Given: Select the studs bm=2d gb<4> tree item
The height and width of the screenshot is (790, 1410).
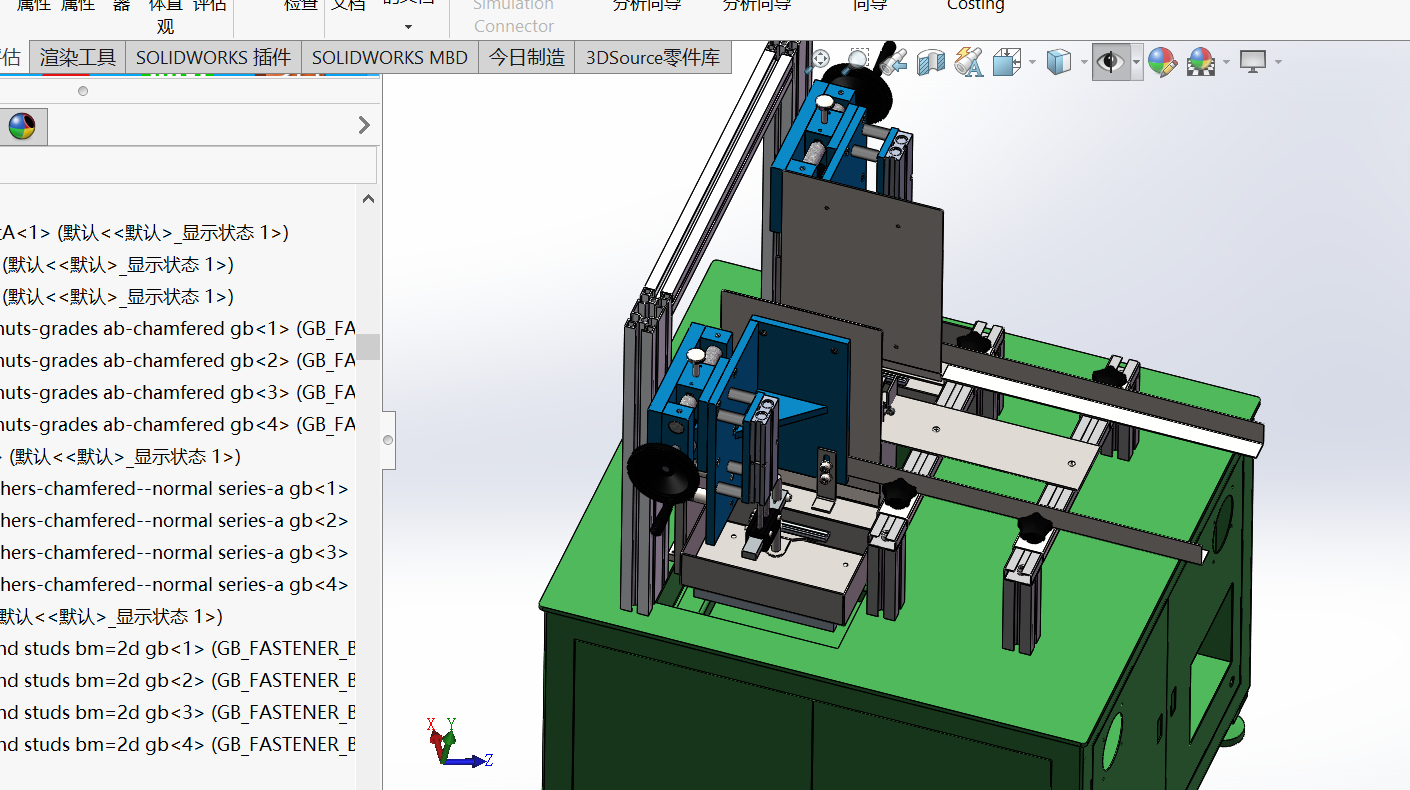Looking at the screenshot, I should [x=177, y=744].
